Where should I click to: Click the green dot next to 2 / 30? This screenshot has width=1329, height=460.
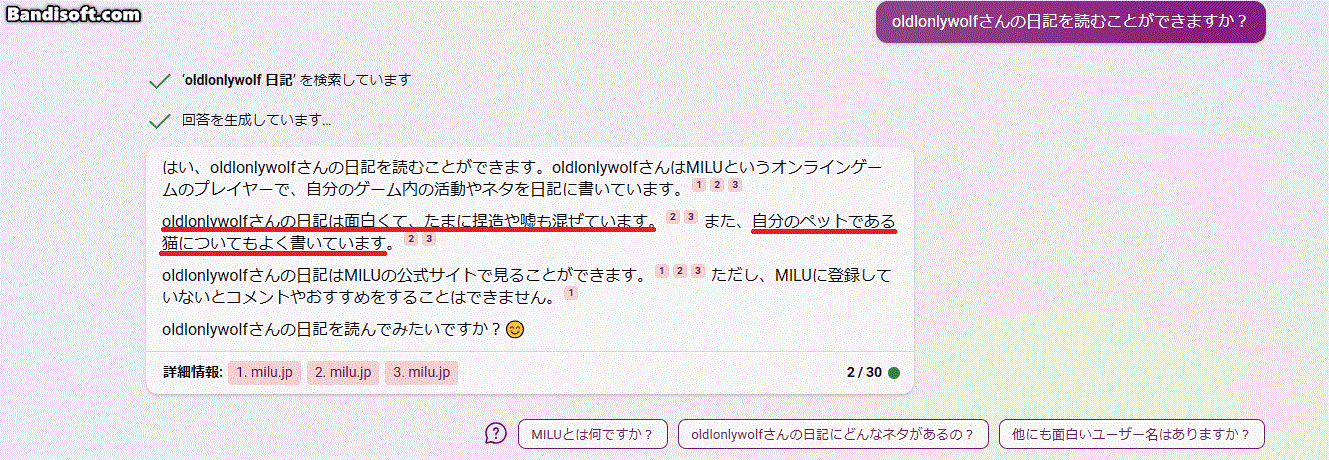[x=893, y=373]
